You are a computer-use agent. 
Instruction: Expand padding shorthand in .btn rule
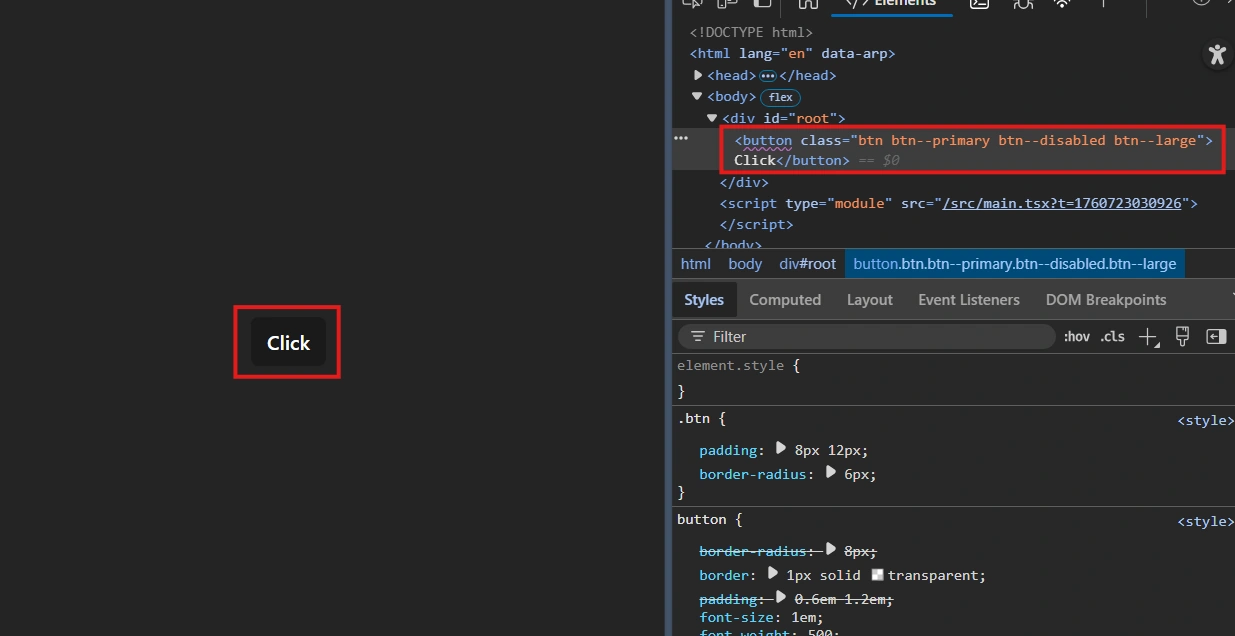pyautogui.click(x=781, y=449)
